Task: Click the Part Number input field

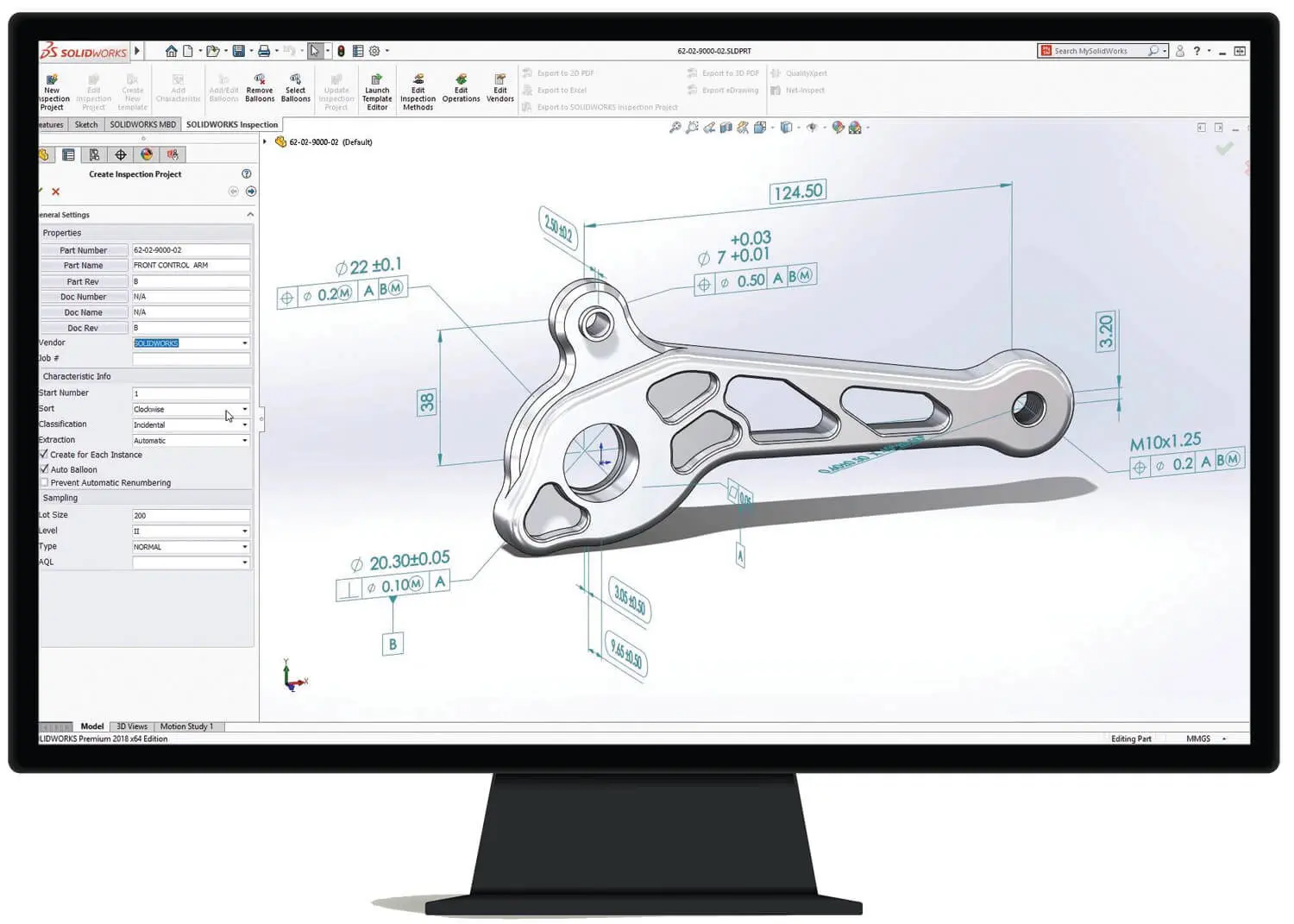Action: (191, 250)
